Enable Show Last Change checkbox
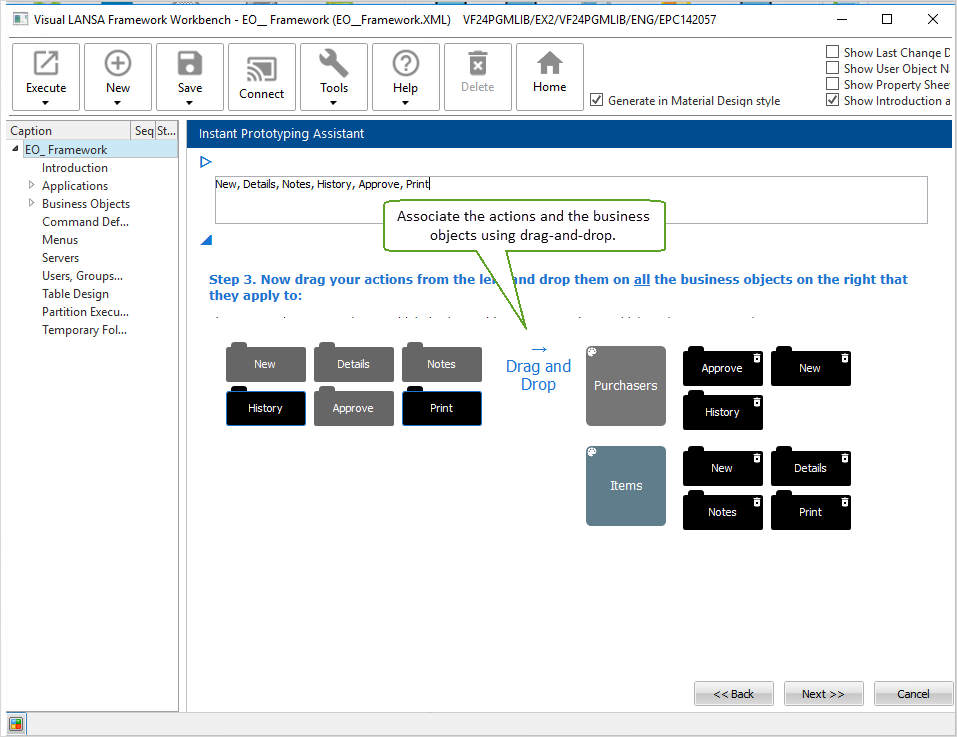 coord(833,53)
